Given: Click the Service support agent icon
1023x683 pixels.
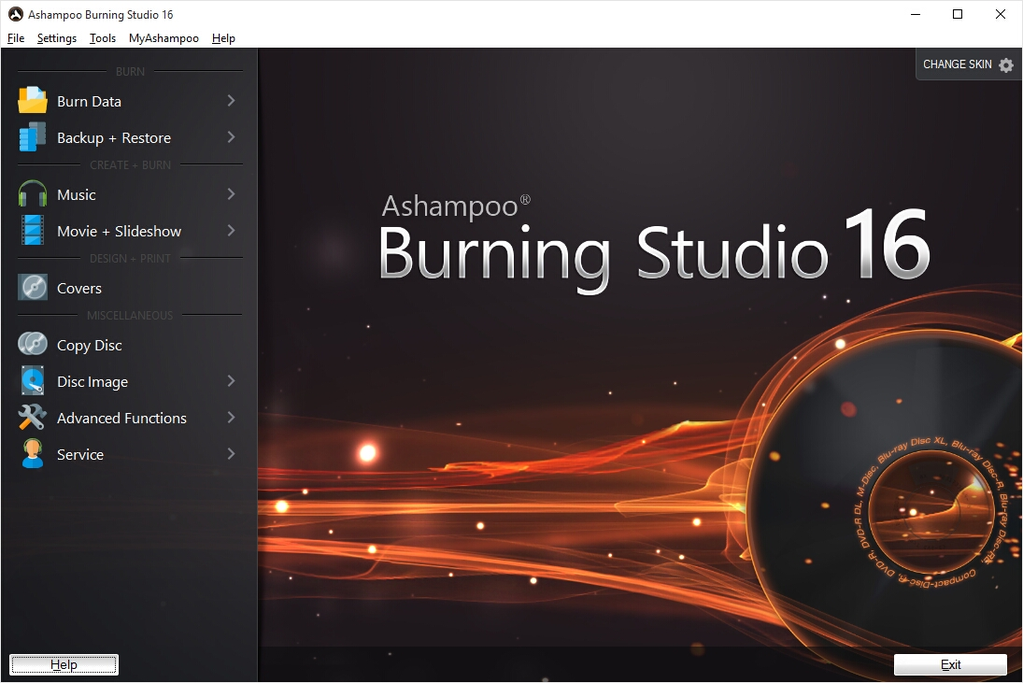Looking at the screenshot, I should click(x=33, y=453).
